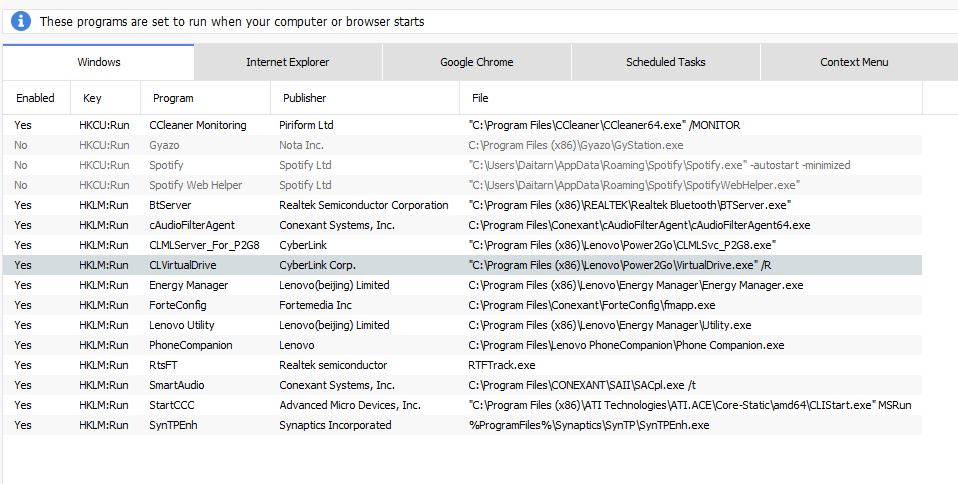The width and height of the screenshot is (958, 484).
Task: Click the CyberLink Corp. publisher cell
Action: (x=318, y=265)
